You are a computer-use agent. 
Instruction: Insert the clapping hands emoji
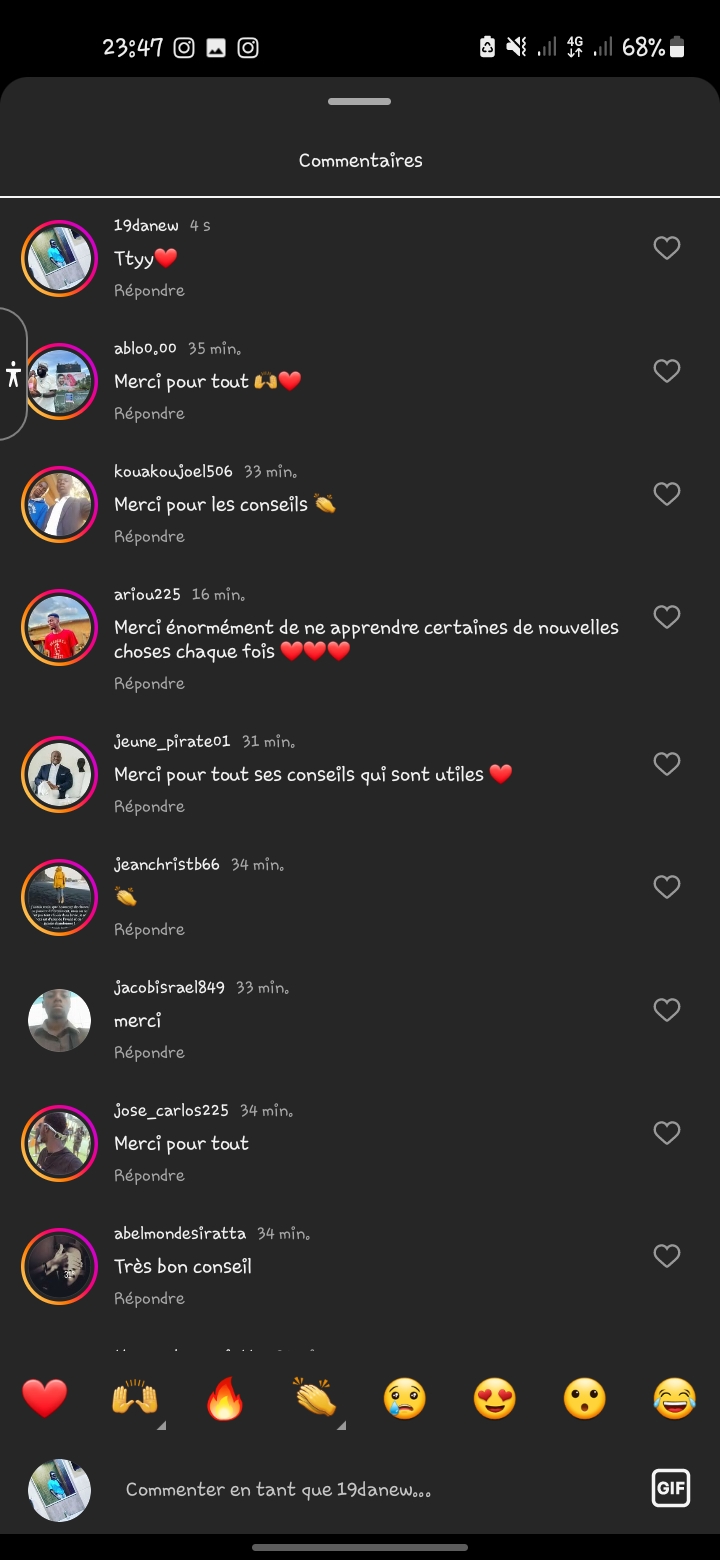tap(315, 1398)
